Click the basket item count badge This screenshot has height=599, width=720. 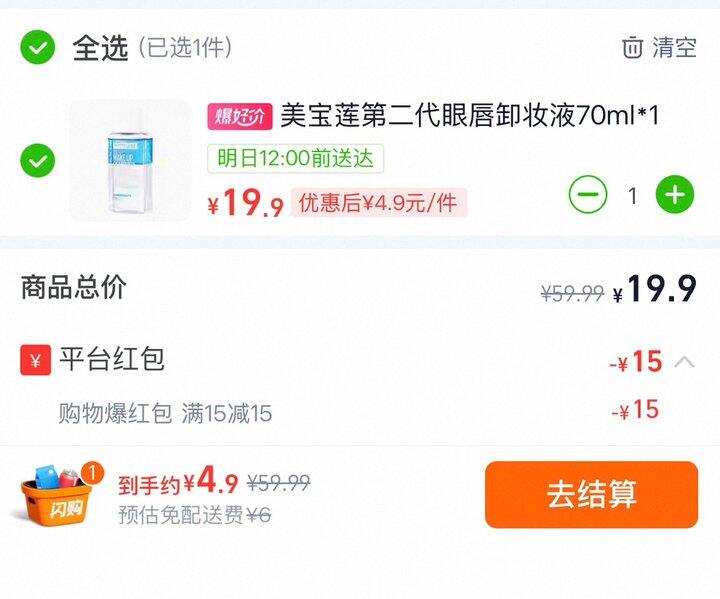click(93, 473)
